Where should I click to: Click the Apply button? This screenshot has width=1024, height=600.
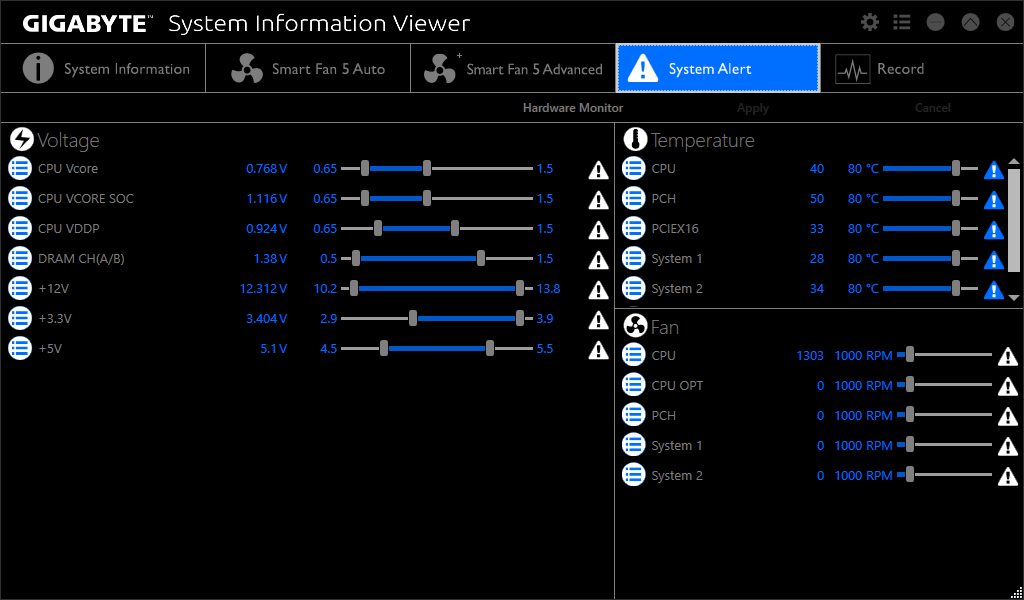(752, 108)
